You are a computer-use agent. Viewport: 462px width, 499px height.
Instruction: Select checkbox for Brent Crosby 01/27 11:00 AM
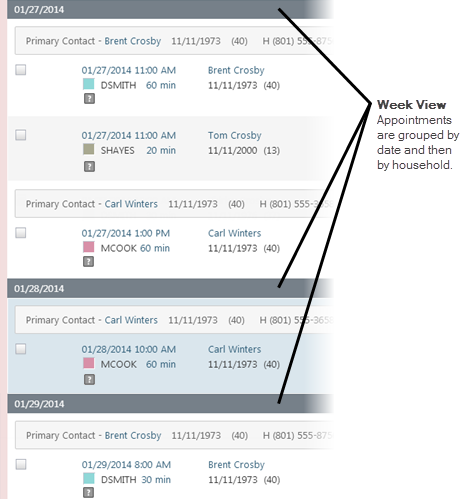click(x=21, y=70)
